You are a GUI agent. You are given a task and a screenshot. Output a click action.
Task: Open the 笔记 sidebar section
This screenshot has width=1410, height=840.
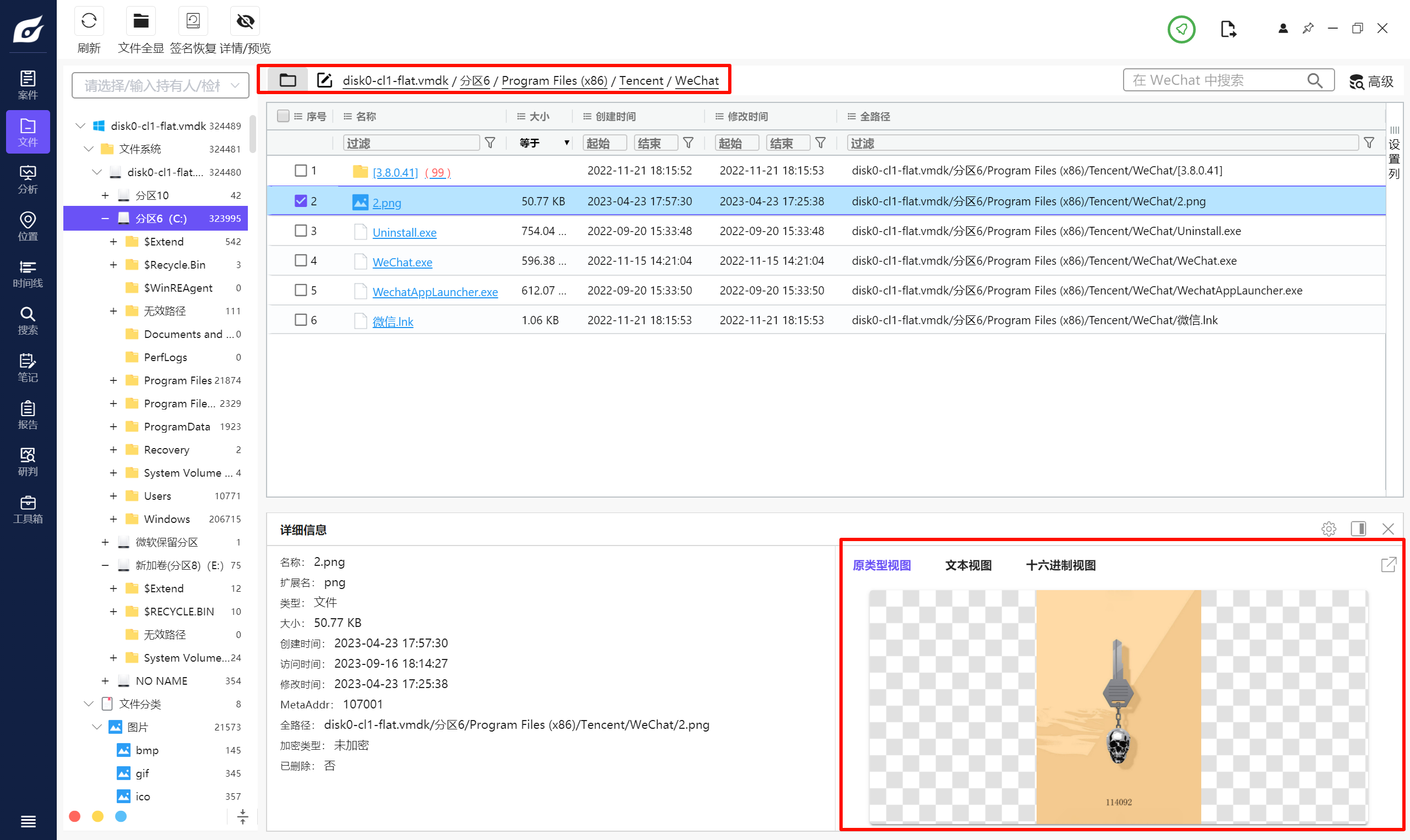pos(28,368)
